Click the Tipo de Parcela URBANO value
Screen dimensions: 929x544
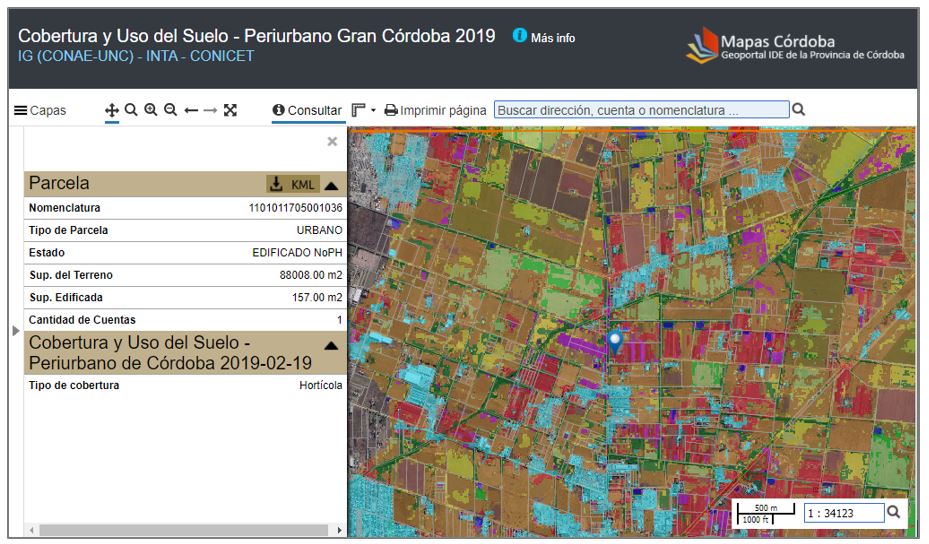(319, 230)
